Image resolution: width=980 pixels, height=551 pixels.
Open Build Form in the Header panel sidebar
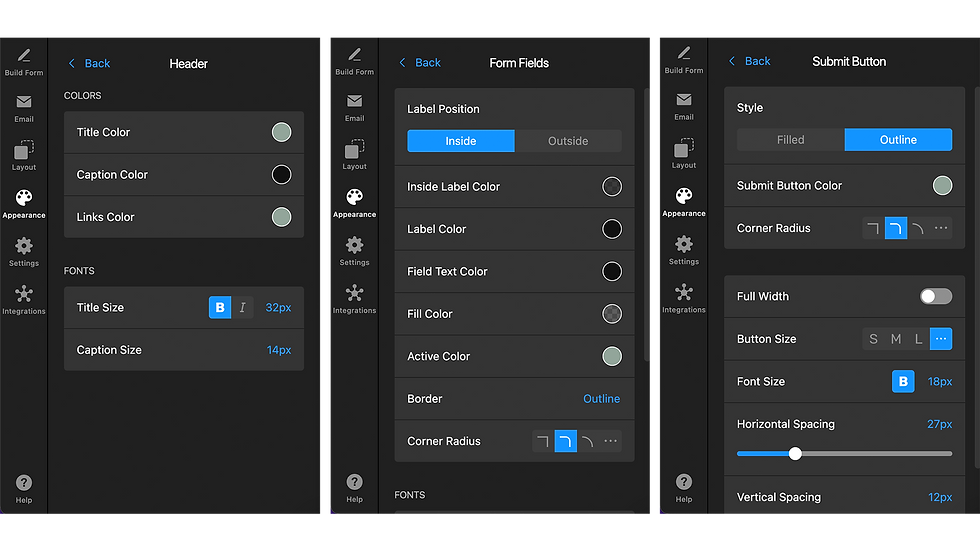click(24, 62)
